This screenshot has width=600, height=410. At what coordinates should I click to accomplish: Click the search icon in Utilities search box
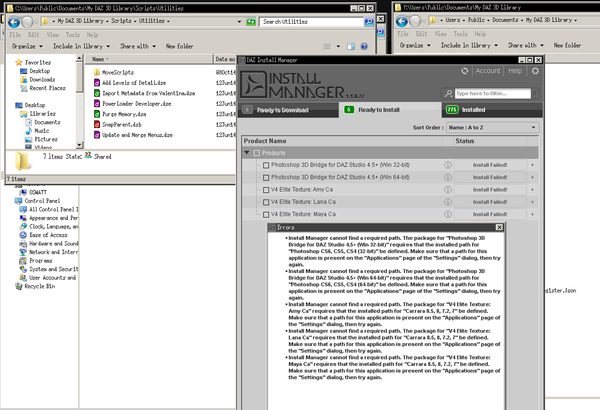coord(369,22)
